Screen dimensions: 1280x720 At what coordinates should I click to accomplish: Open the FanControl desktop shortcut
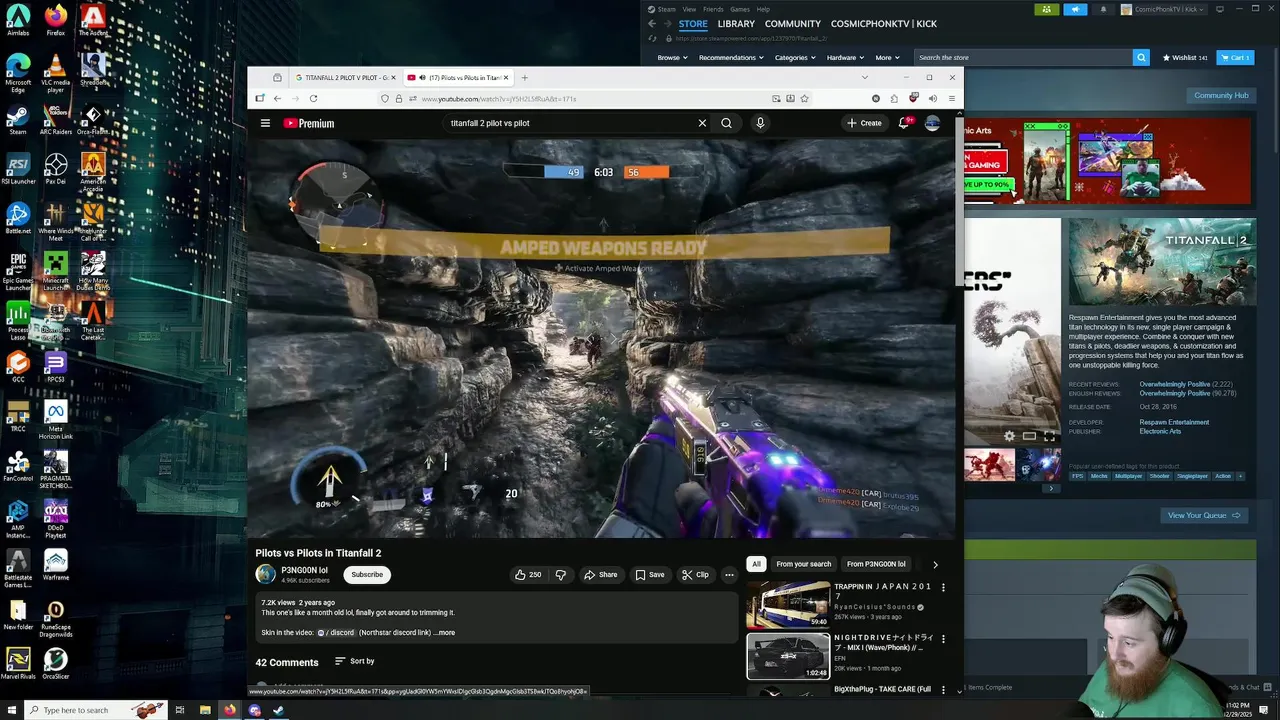pos(18,466)
